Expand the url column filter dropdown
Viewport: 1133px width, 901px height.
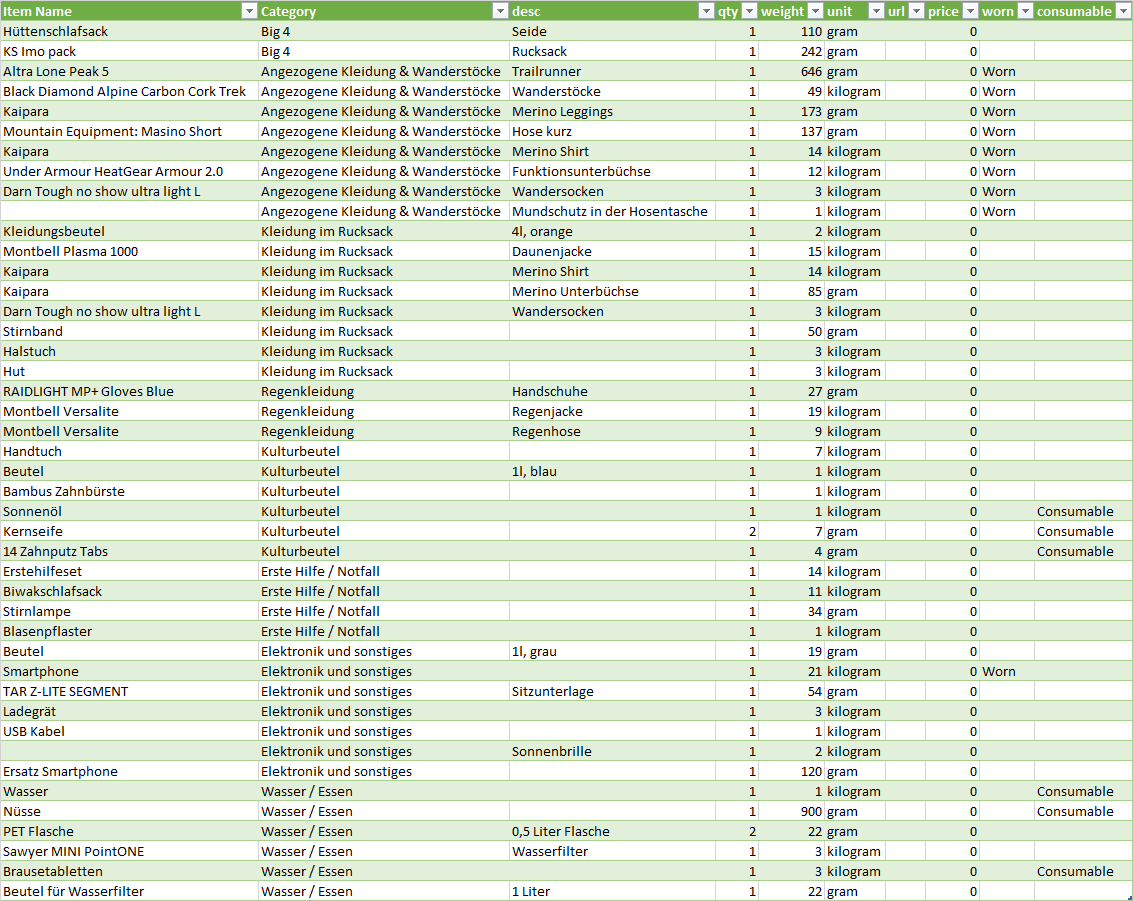tap(916, 11)
